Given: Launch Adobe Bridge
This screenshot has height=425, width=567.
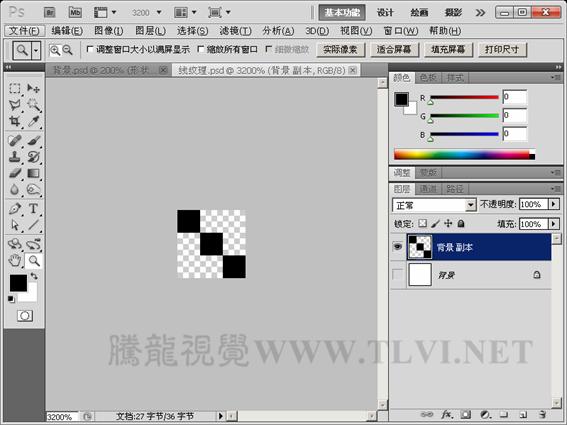Looking at the screenshot, I should click(x=50, y=13).
